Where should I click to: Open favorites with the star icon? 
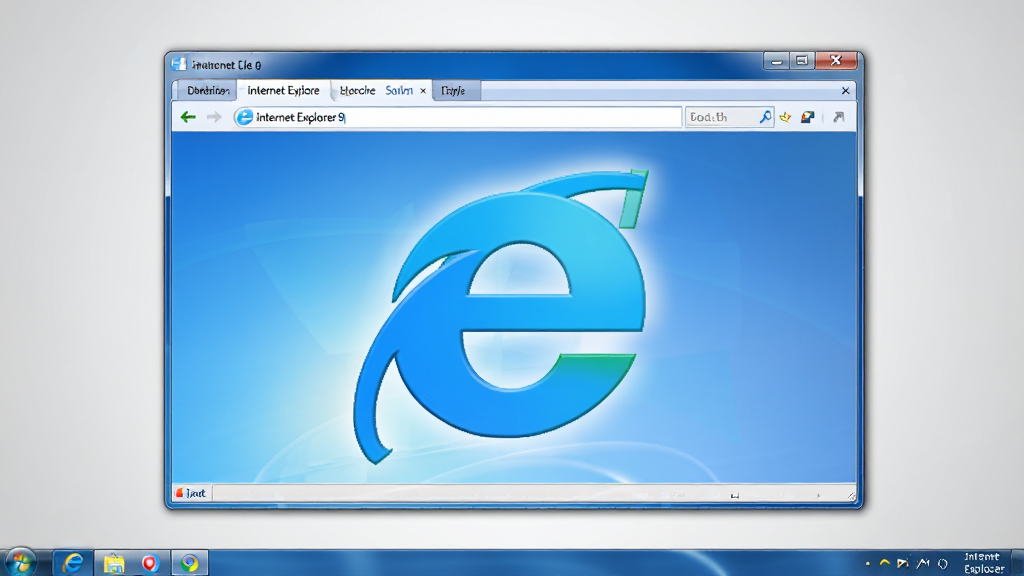click(785, 117)
